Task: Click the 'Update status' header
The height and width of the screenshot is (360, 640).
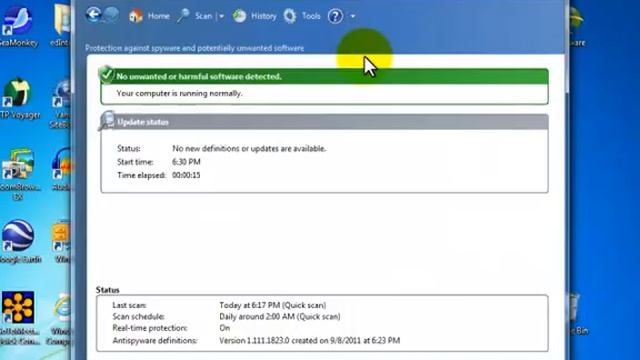Action: point(324,122)
